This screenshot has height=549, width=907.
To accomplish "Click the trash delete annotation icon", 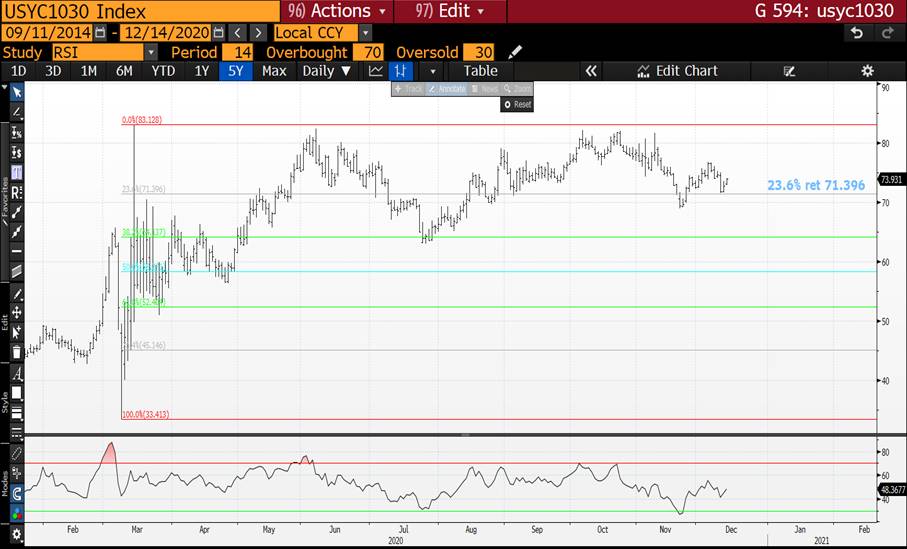I will 17,352.
